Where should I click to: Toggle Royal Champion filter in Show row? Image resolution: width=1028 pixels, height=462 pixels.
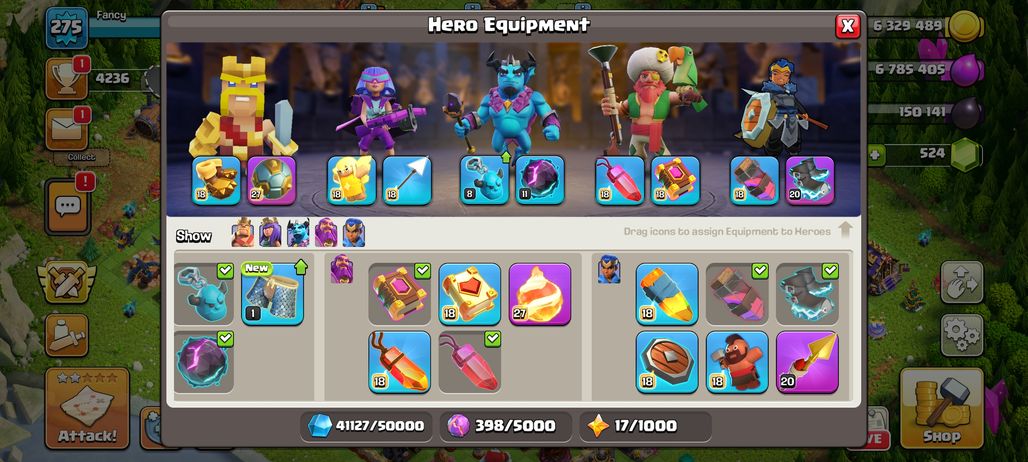click(x=353, y=233)
